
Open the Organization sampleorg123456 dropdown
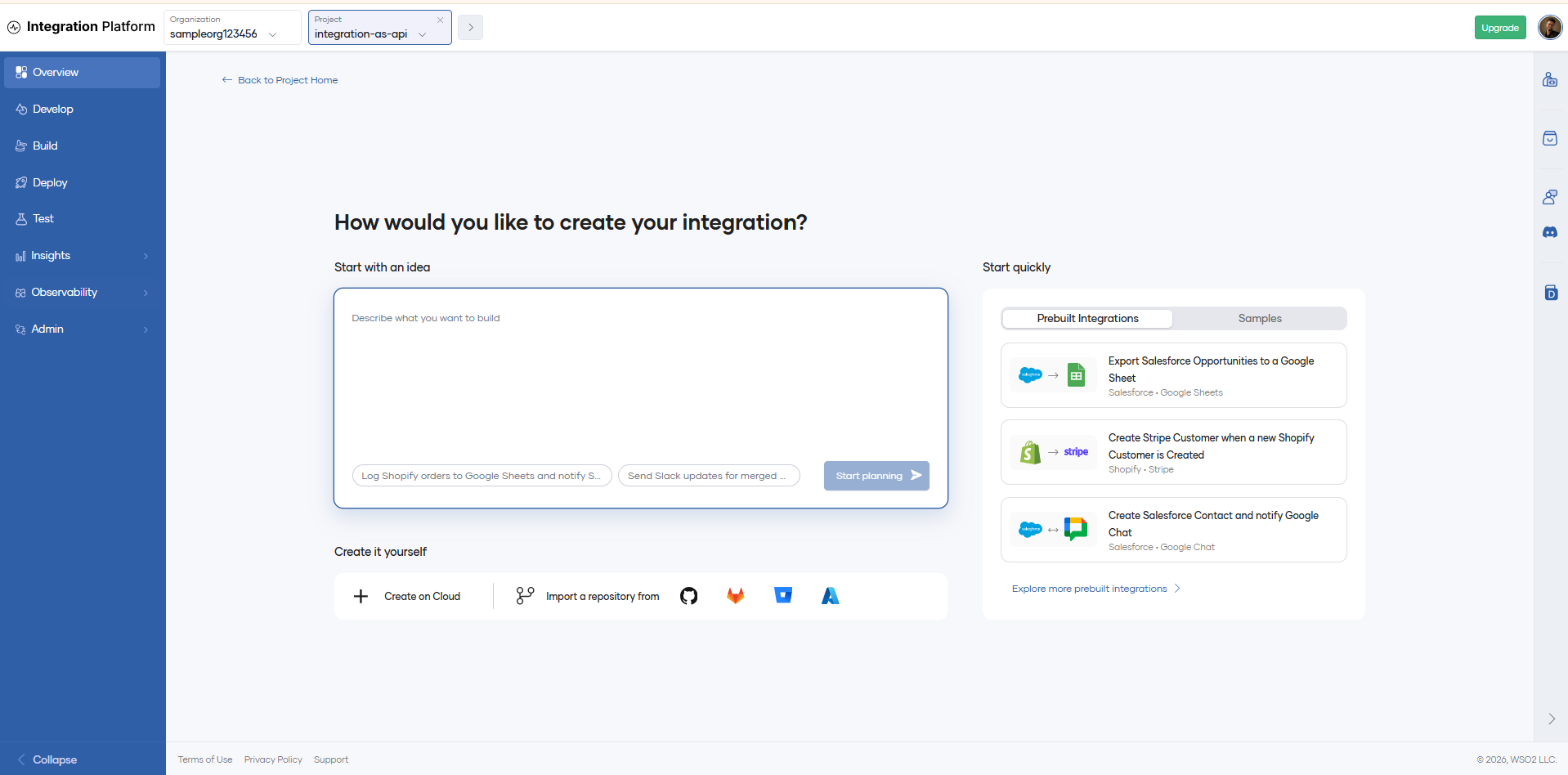[232, 27]
